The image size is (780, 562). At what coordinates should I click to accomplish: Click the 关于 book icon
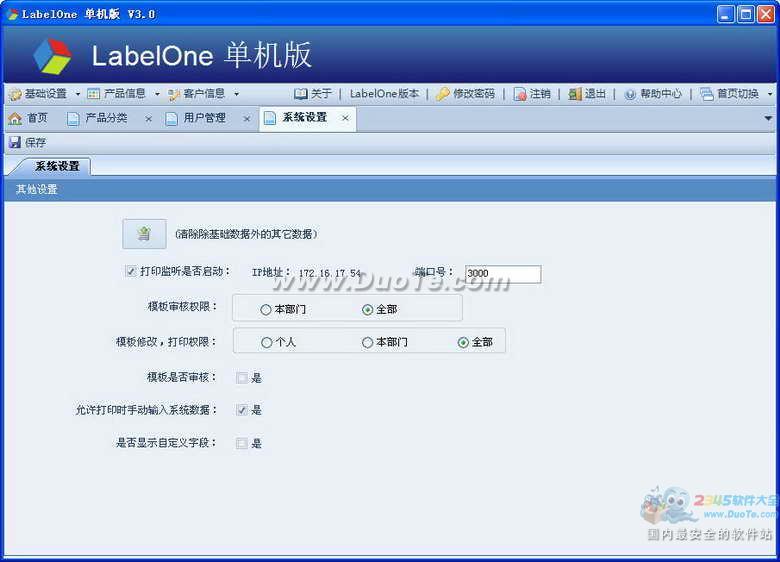(300, 94)
